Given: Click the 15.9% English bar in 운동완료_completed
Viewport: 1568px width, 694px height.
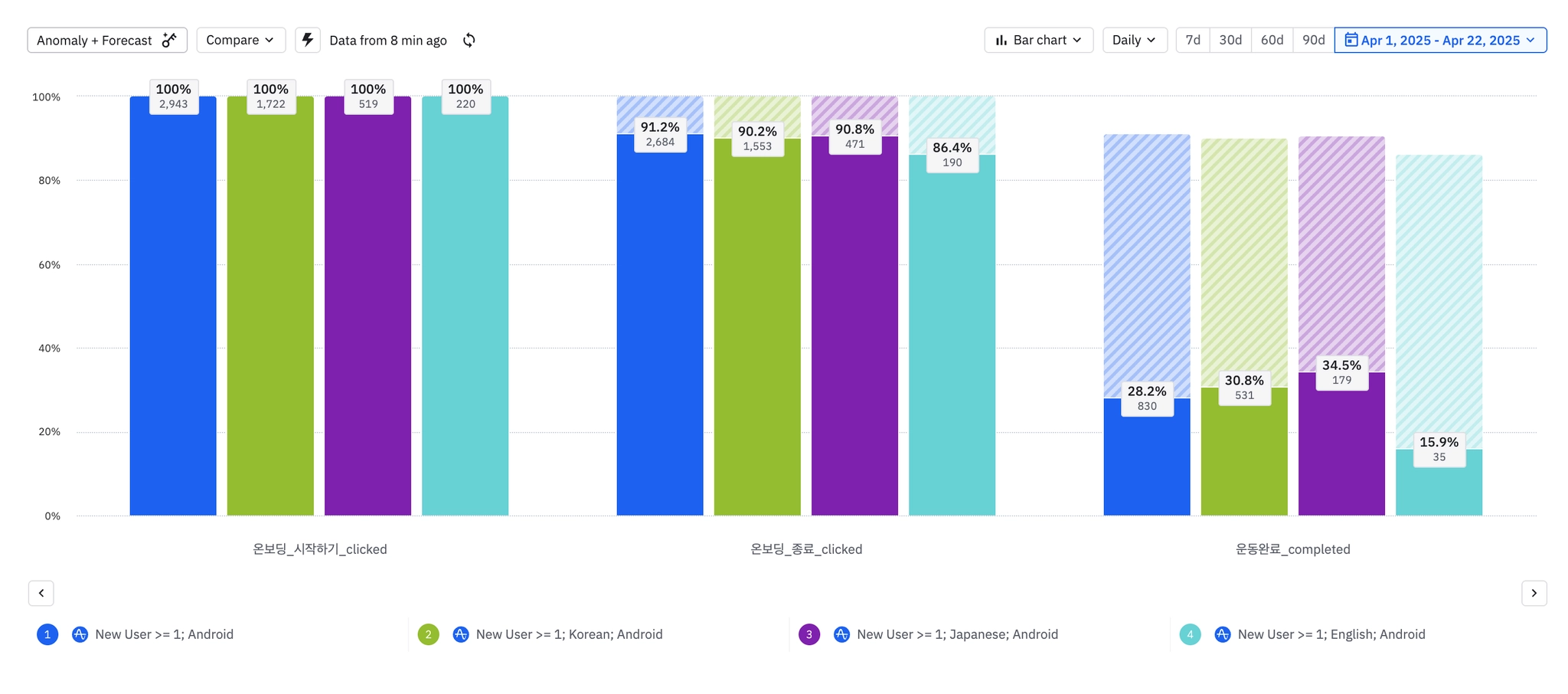Looking at the screenshot, I should tap(1439, 483).
